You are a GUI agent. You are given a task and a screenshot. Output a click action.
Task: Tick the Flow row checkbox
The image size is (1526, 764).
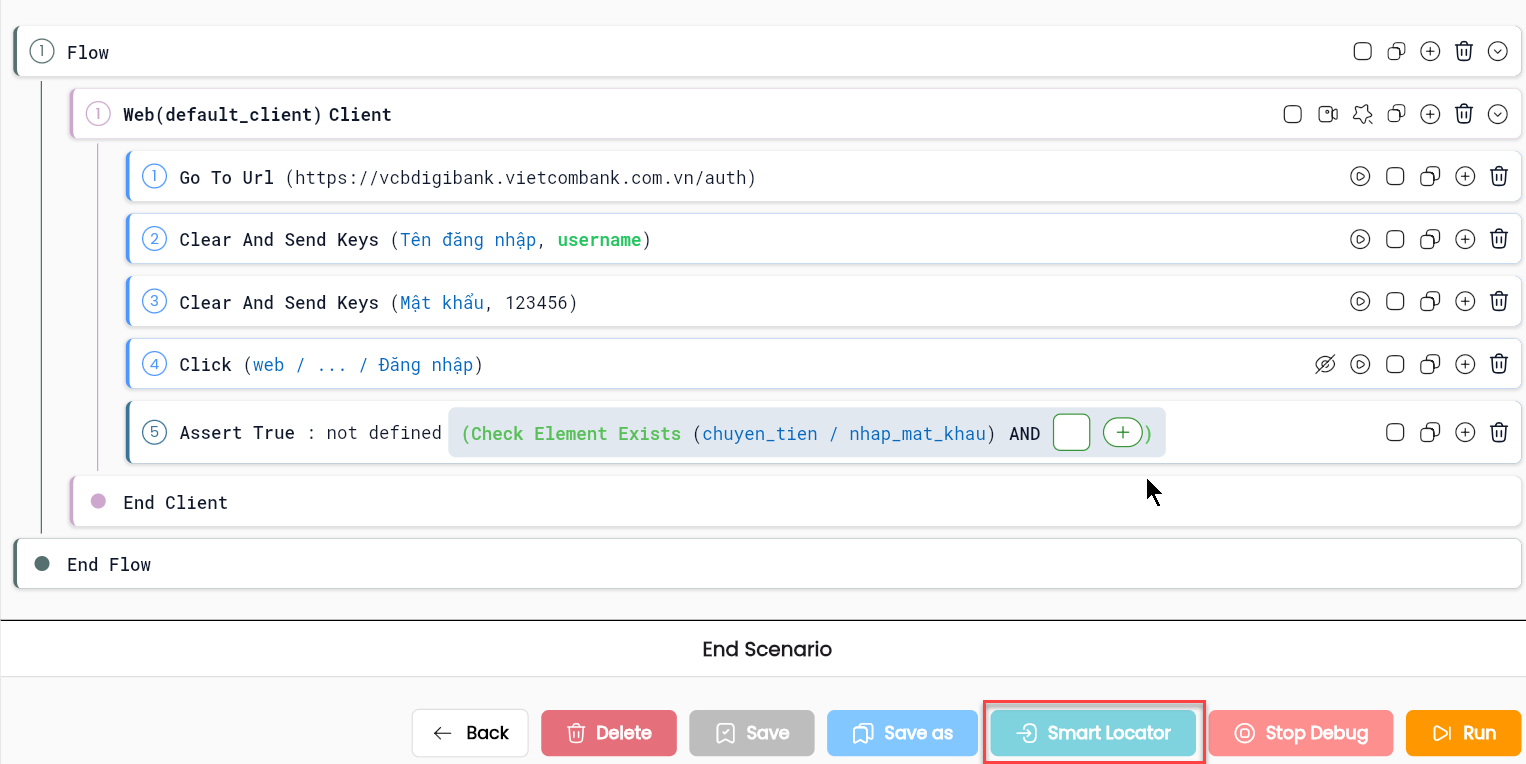(1362, 52)
